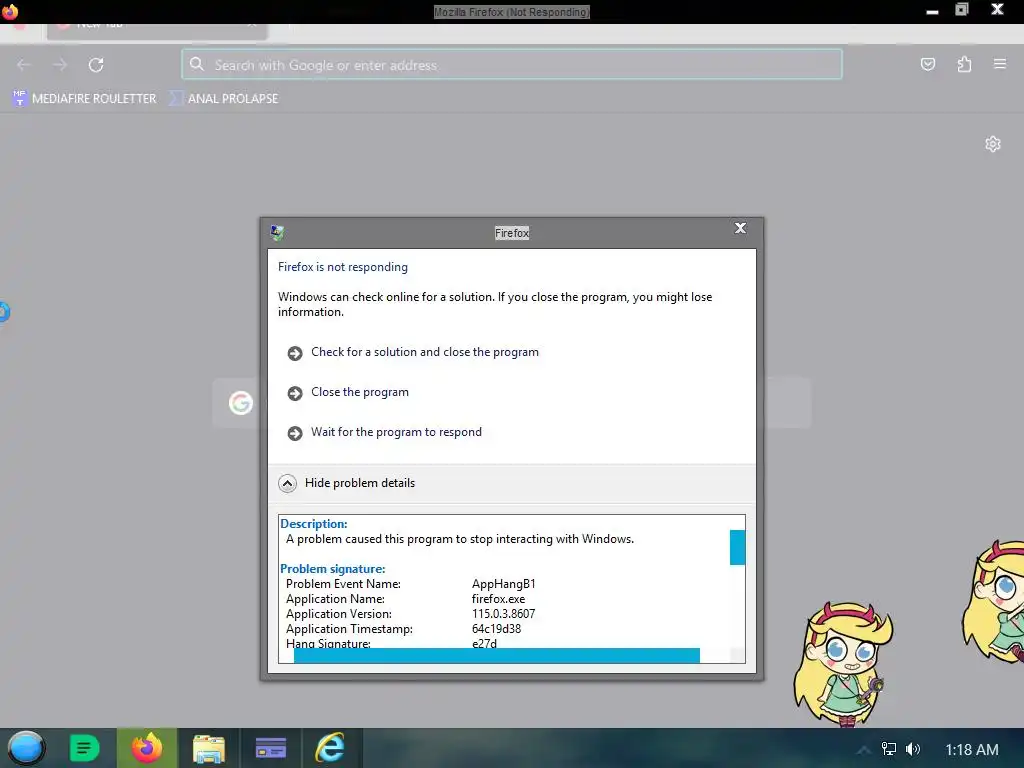Click the Firefox forward arrow
Image resolution: width=1024 pixels, height=768 pixels.
click(60, 65)
